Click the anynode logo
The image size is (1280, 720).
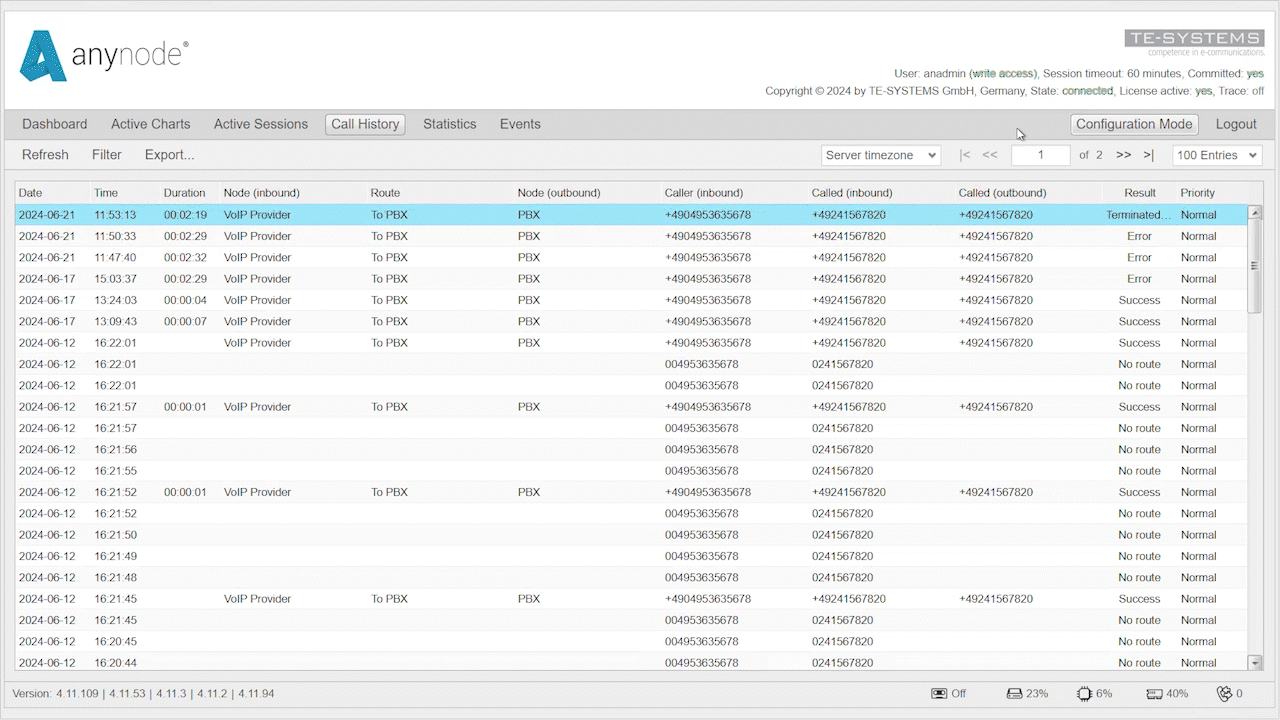[104, 56]
